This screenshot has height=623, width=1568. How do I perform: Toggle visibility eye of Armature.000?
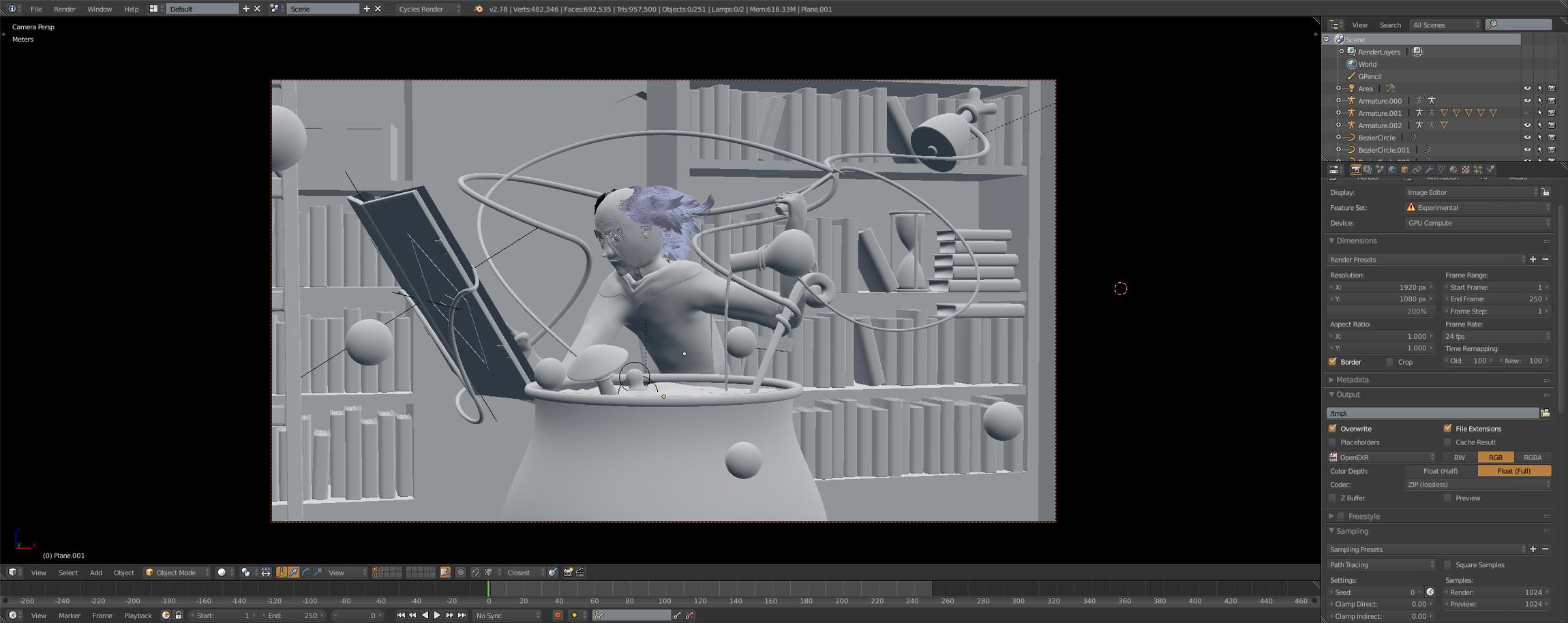point(1527,101)
